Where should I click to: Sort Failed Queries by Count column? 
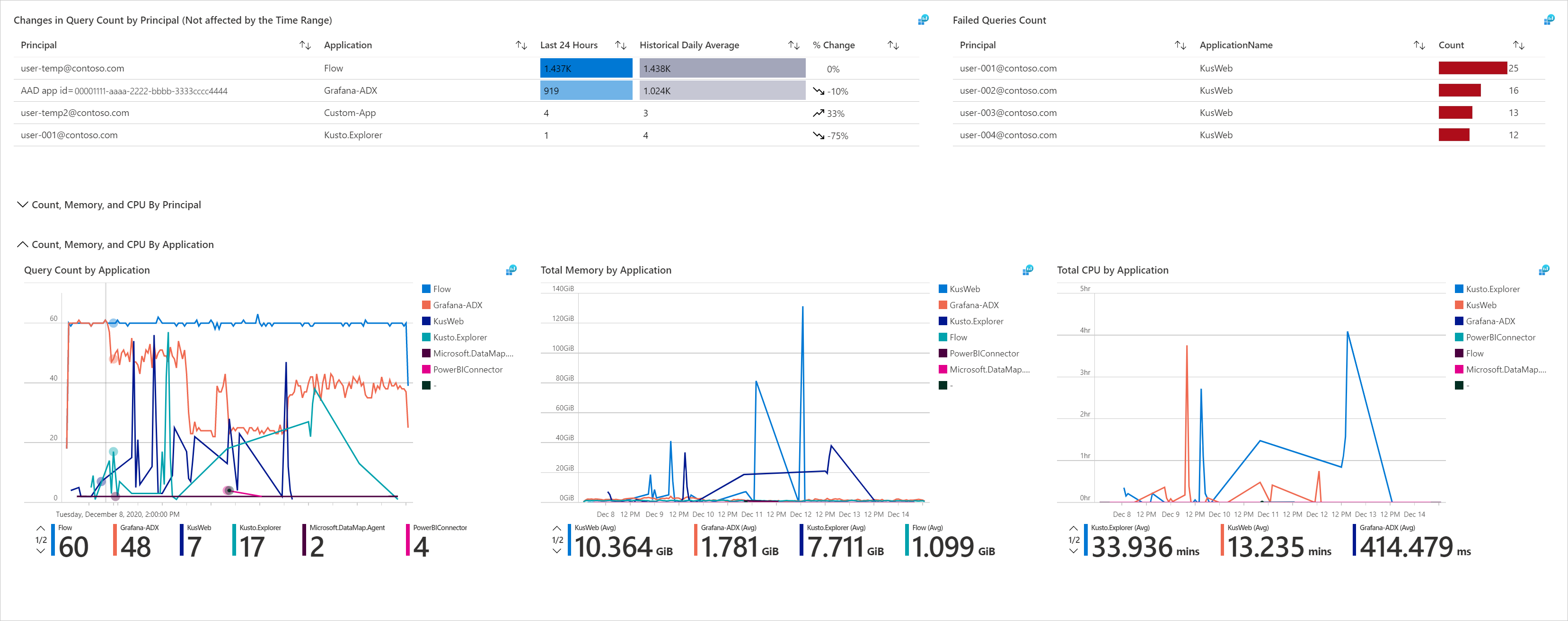pos(1518,45)
